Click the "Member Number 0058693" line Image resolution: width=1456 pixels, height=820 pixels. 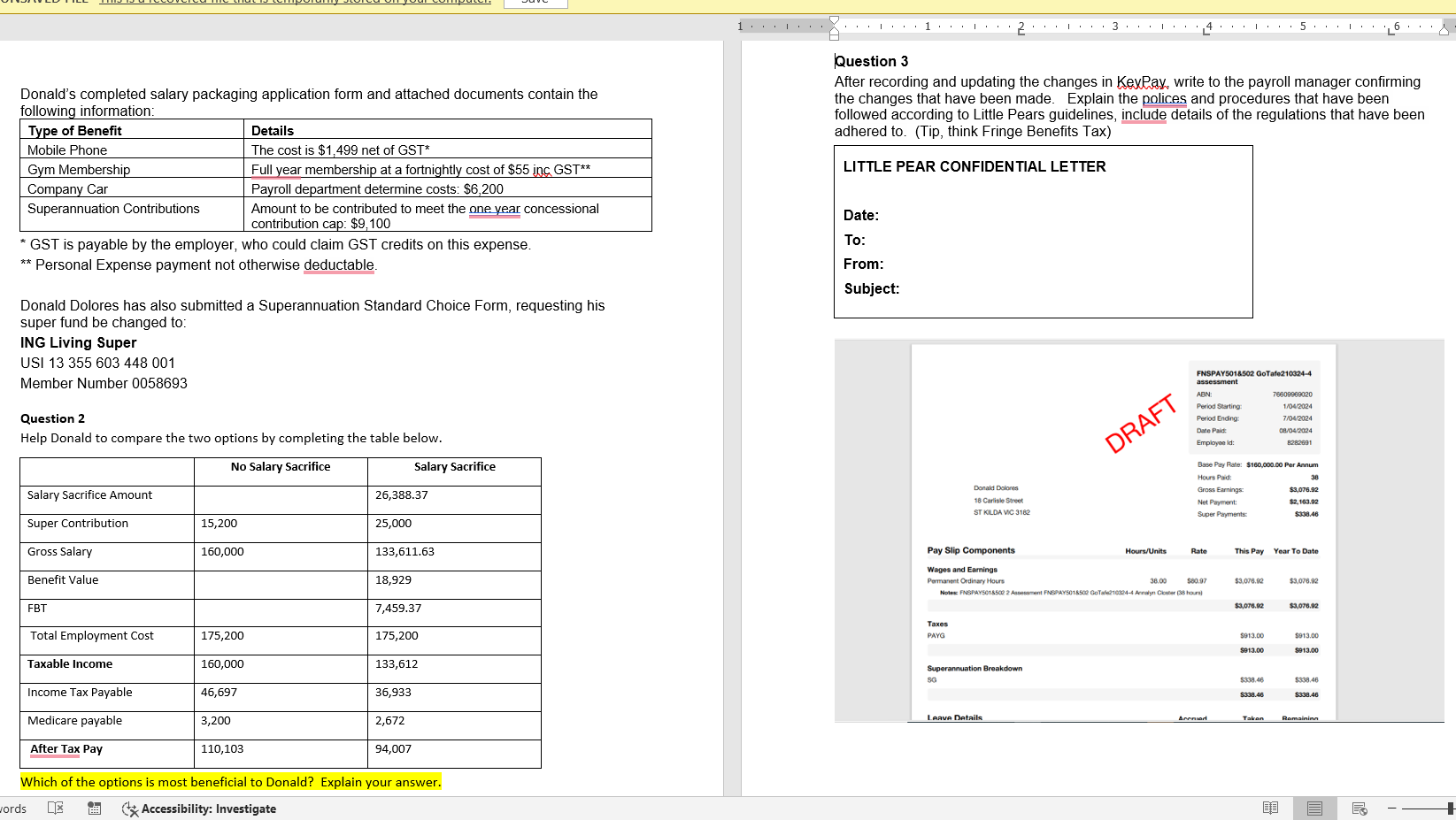coord(104,383)
